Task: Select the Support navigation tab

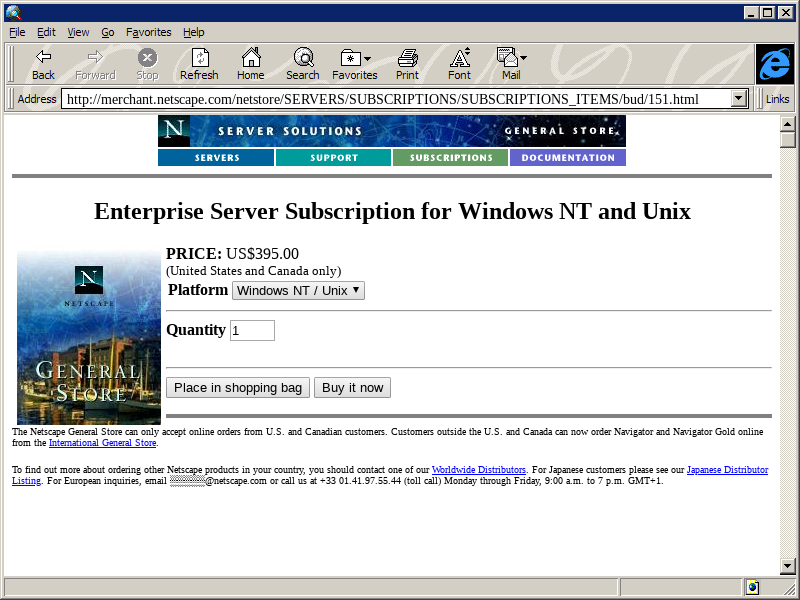Action: pos(333,158)
